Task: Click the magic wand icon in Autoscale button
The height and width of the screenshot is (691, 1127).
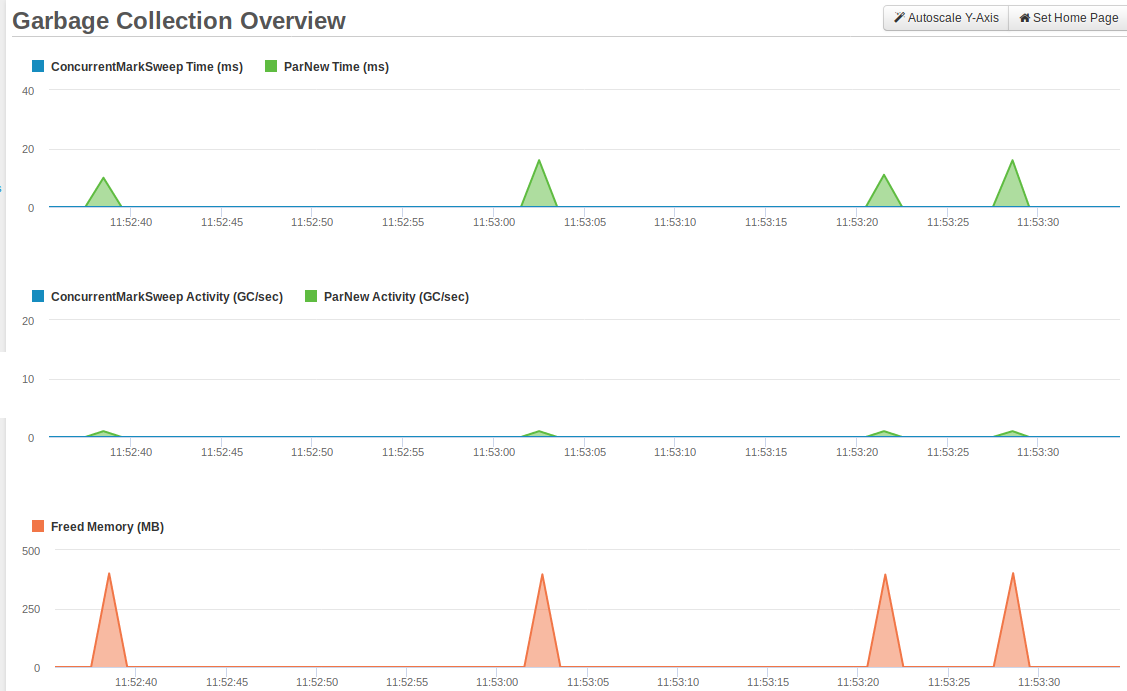Action: [899, 17]
